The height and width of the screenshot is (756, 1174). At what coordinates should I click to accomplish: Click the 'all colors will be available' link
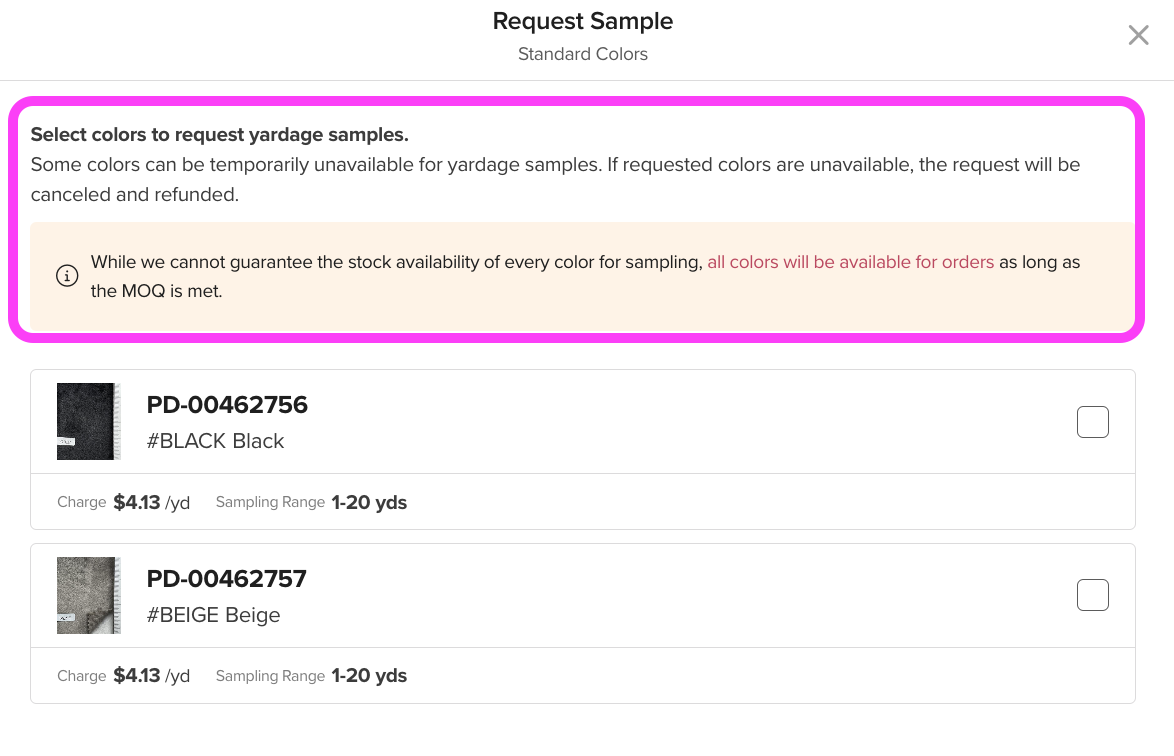tap(851, 262)
